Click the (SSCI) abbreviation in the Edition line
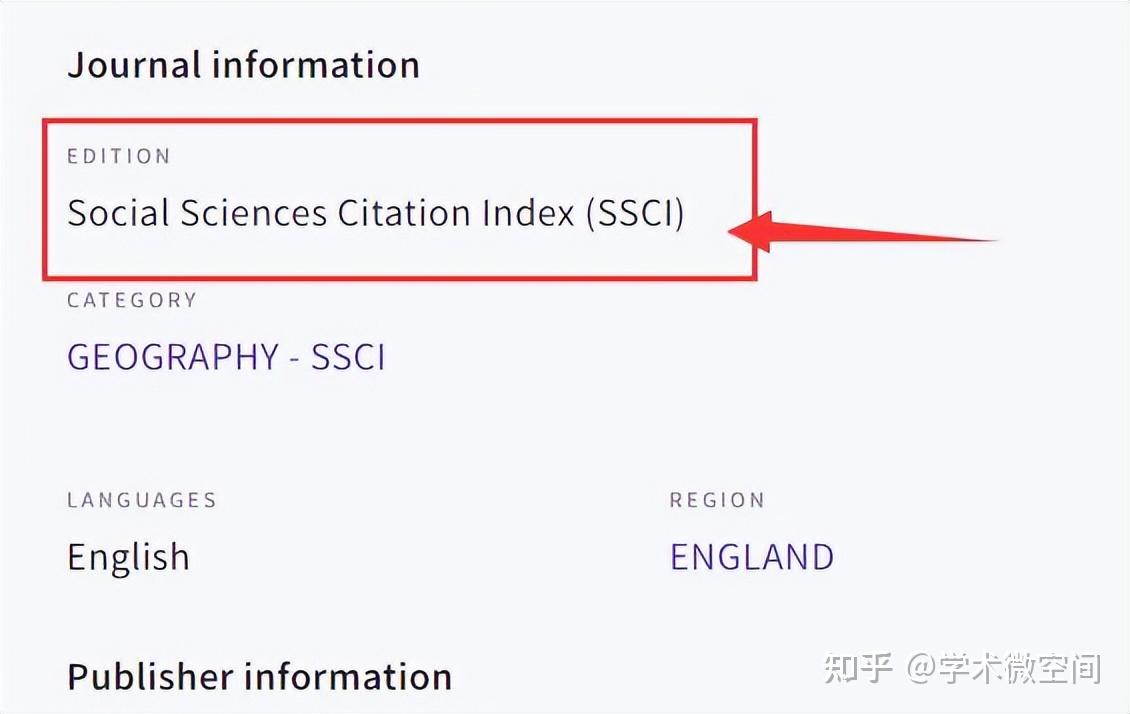This screenshot has height=714, width=1130. coord(635,214)
